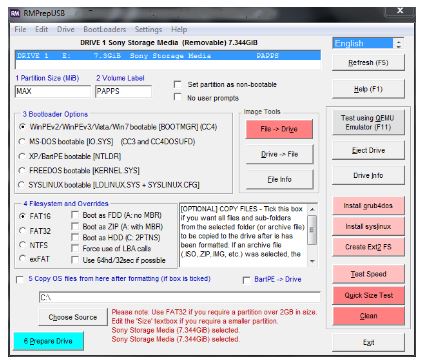Open the BootLoaders menu
Image resolution: width=422 pixels, height=364 pixels.
click(x=105, y=29)
